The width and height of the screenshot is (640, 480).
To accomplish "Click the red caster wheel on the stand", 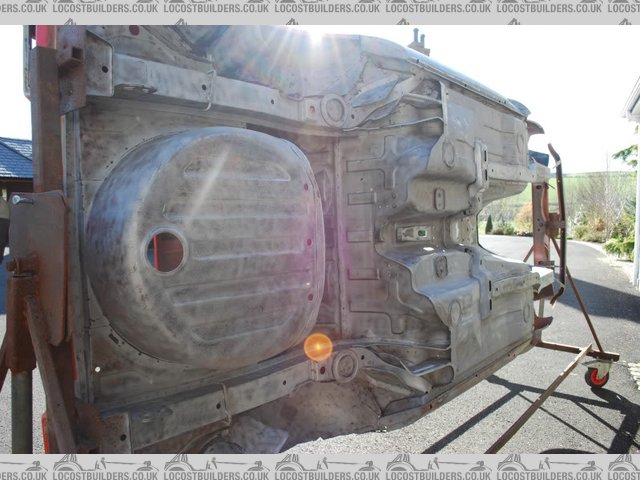I will (597, 377).
